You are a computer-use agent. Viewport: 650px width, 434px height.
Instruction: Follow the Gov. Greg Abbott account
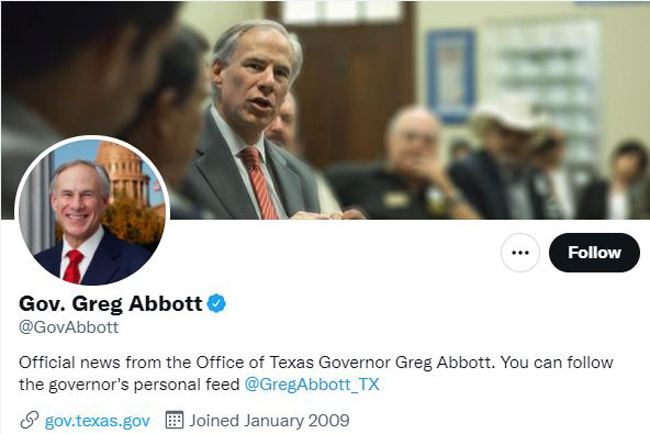[594, 252]
